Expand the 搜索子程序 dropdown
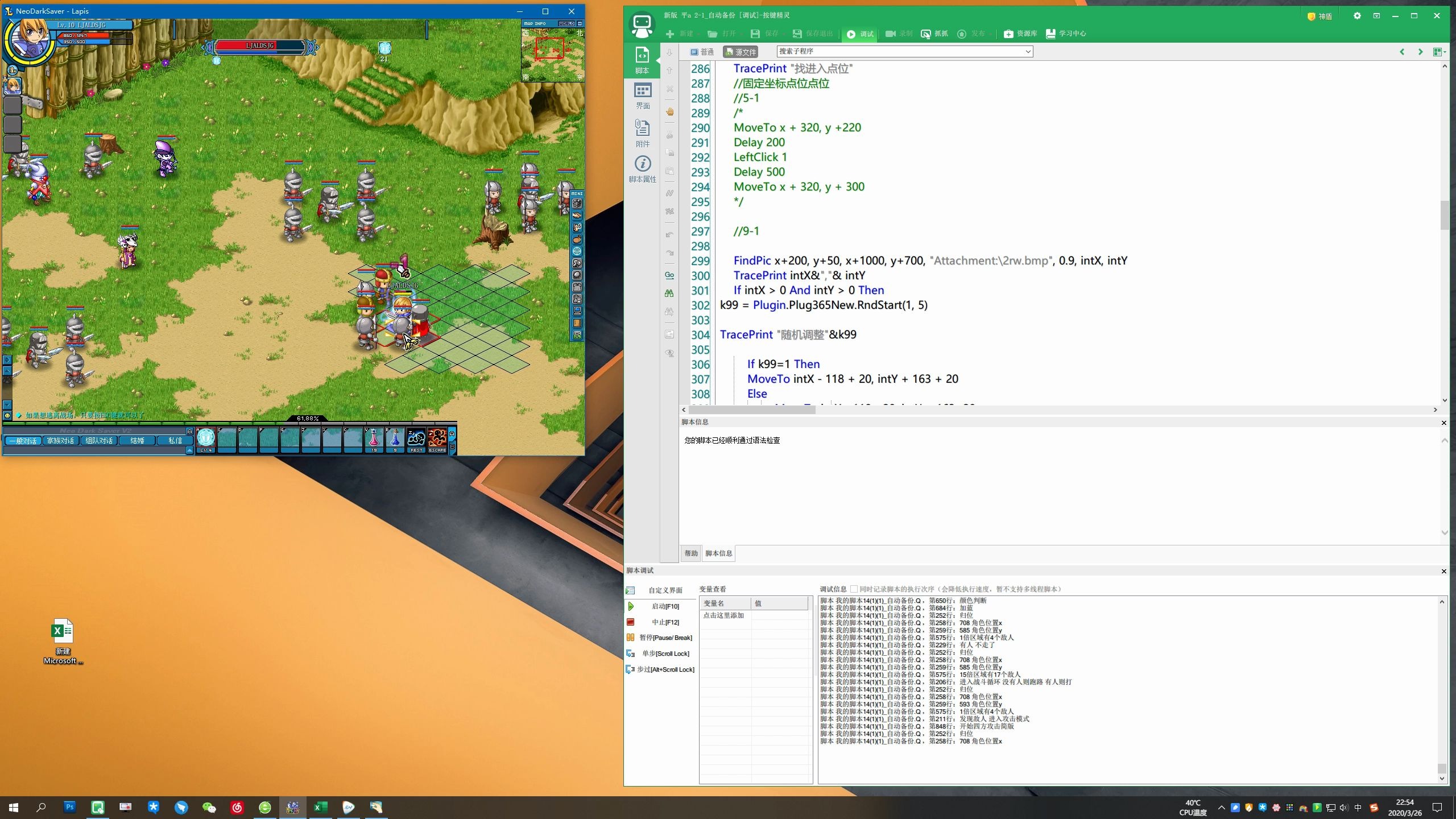 [x=1028, y=52]
